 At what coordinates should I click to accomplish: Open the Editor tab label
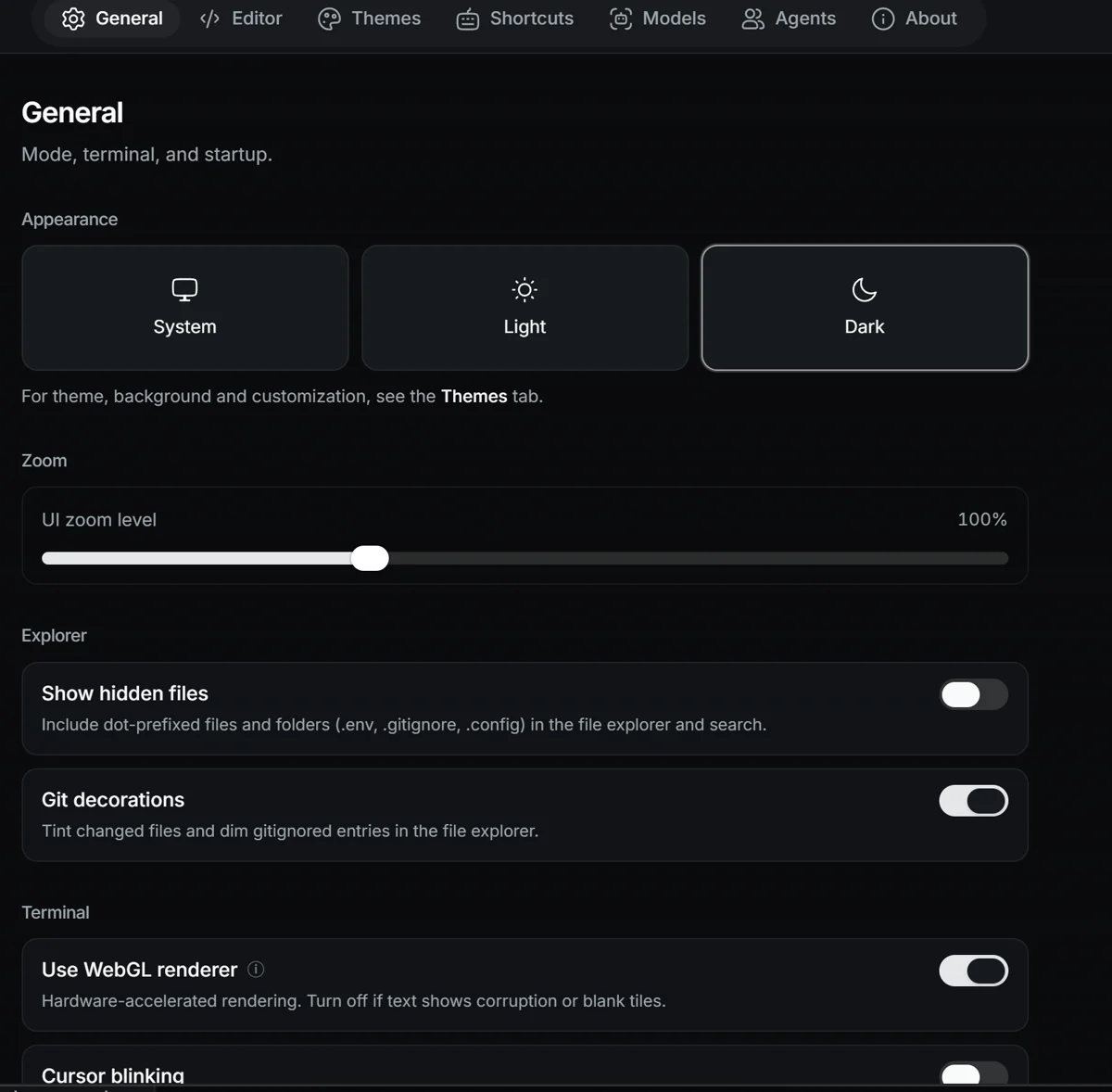click(257, 19)
